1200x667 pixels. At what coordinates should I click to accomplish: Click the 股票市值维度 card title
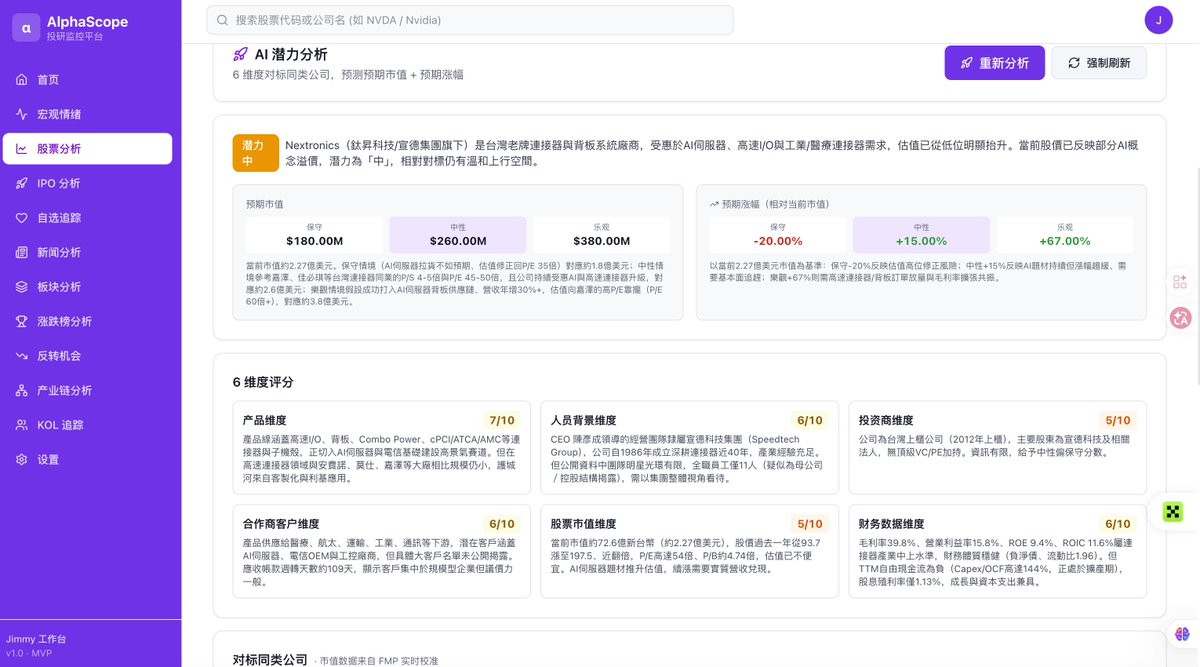584,524
